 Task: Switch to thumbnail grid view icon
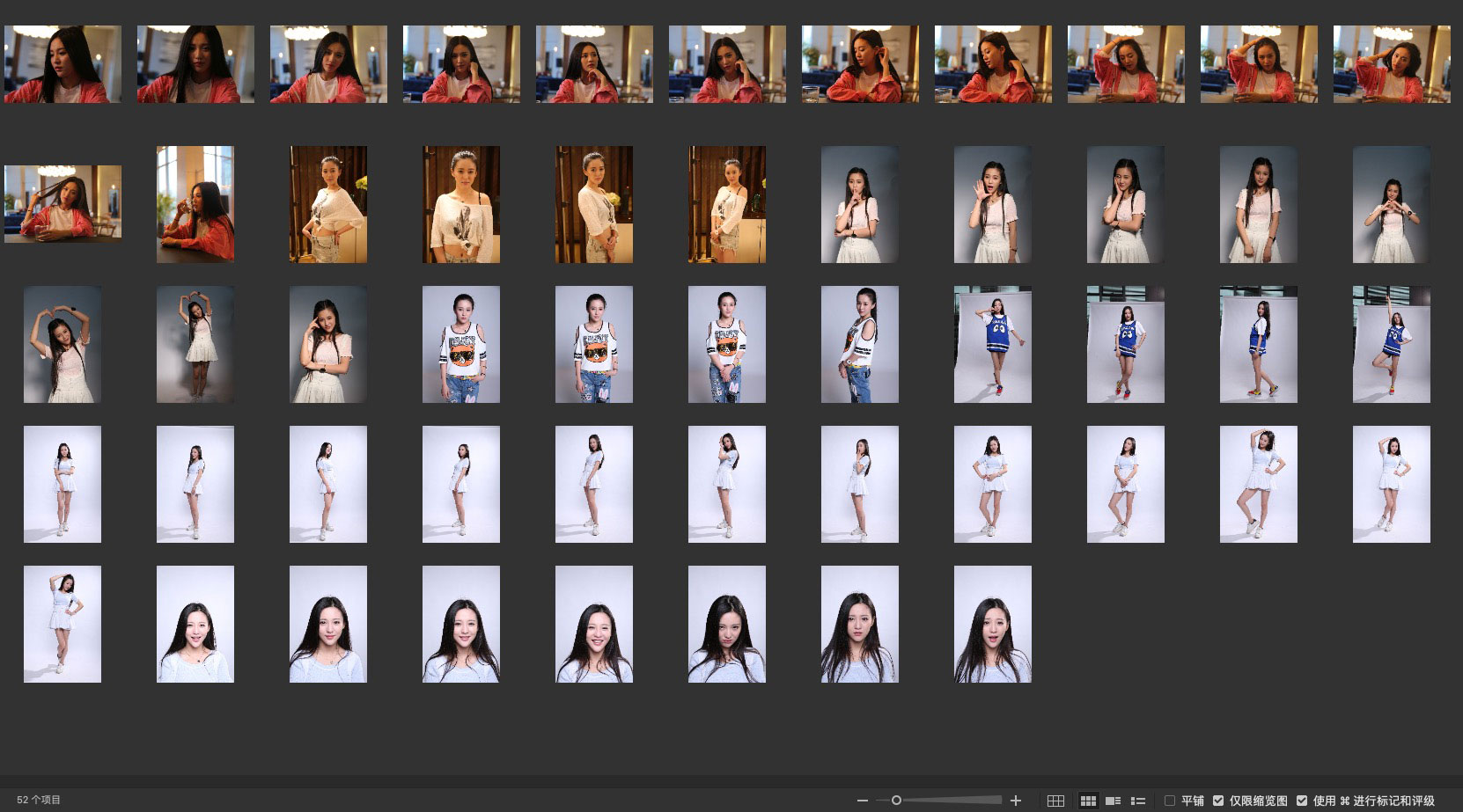coord(1088,801)
